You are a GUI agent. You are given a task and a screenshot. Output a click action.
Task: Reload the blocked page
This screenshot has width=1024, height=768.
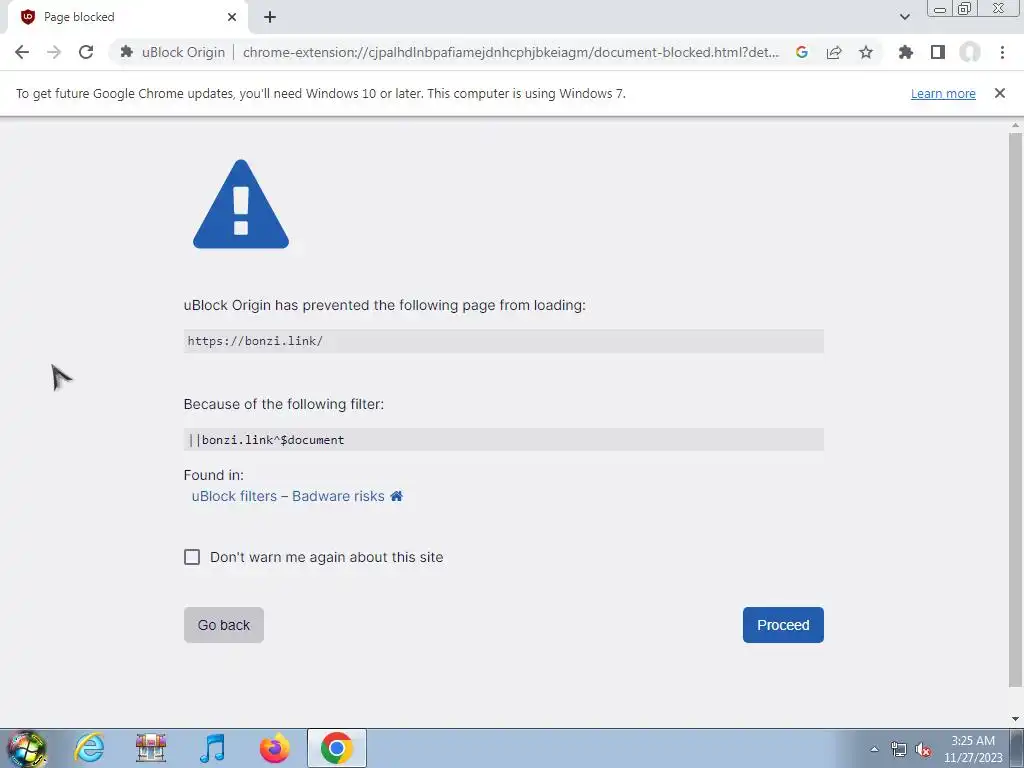click(x=86, y=52)
